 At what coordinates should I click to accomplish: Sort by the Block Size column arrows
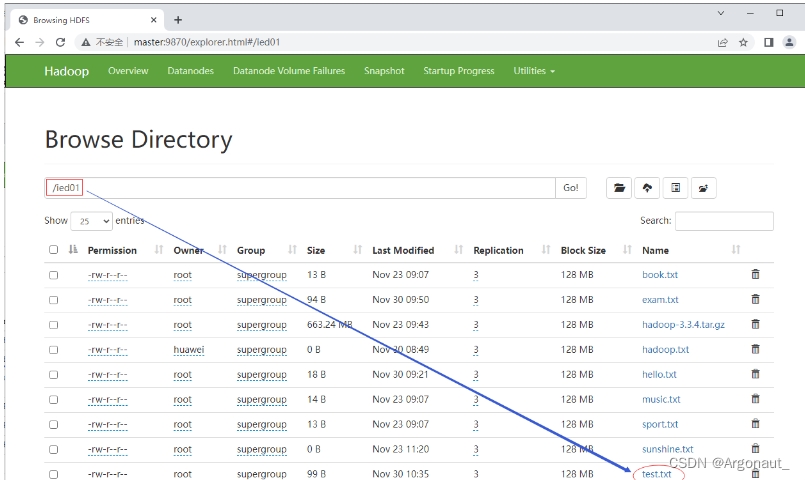[627, 249]
